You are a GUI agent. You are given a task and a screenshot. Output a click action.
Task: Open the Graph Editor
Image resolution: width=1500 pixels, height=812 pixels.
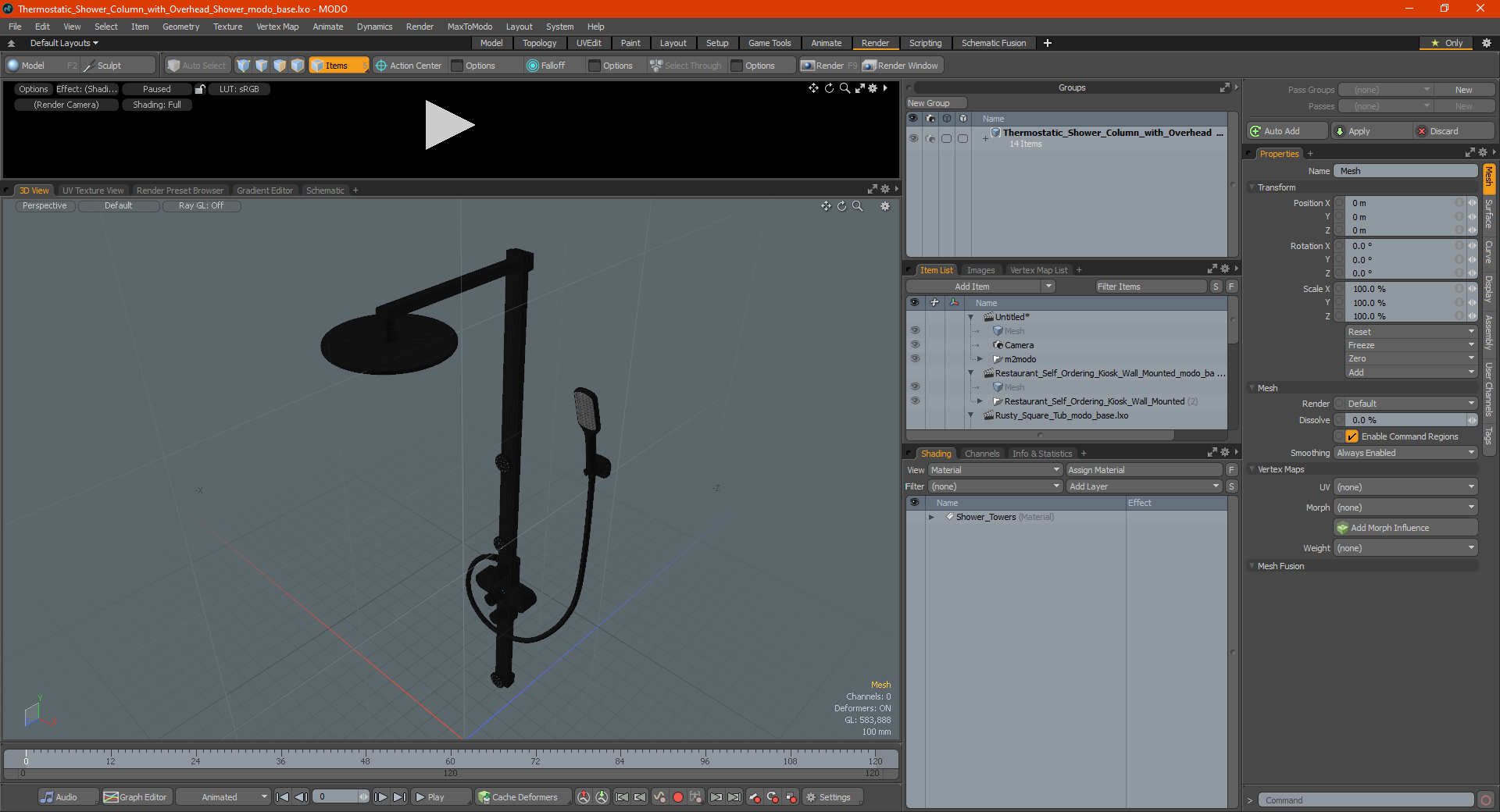click(136, 797)
